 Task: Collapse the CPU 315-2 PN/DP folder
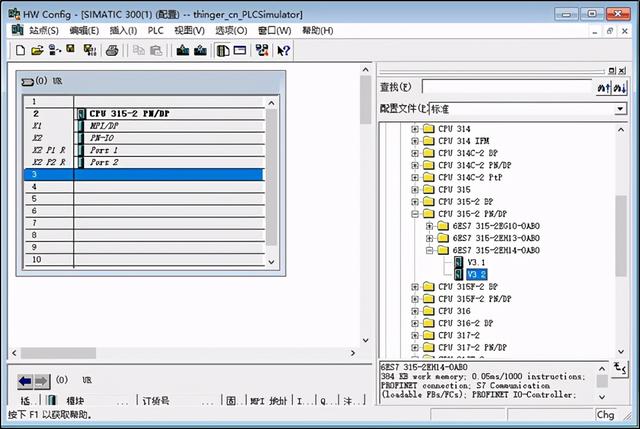click(415, 214)
